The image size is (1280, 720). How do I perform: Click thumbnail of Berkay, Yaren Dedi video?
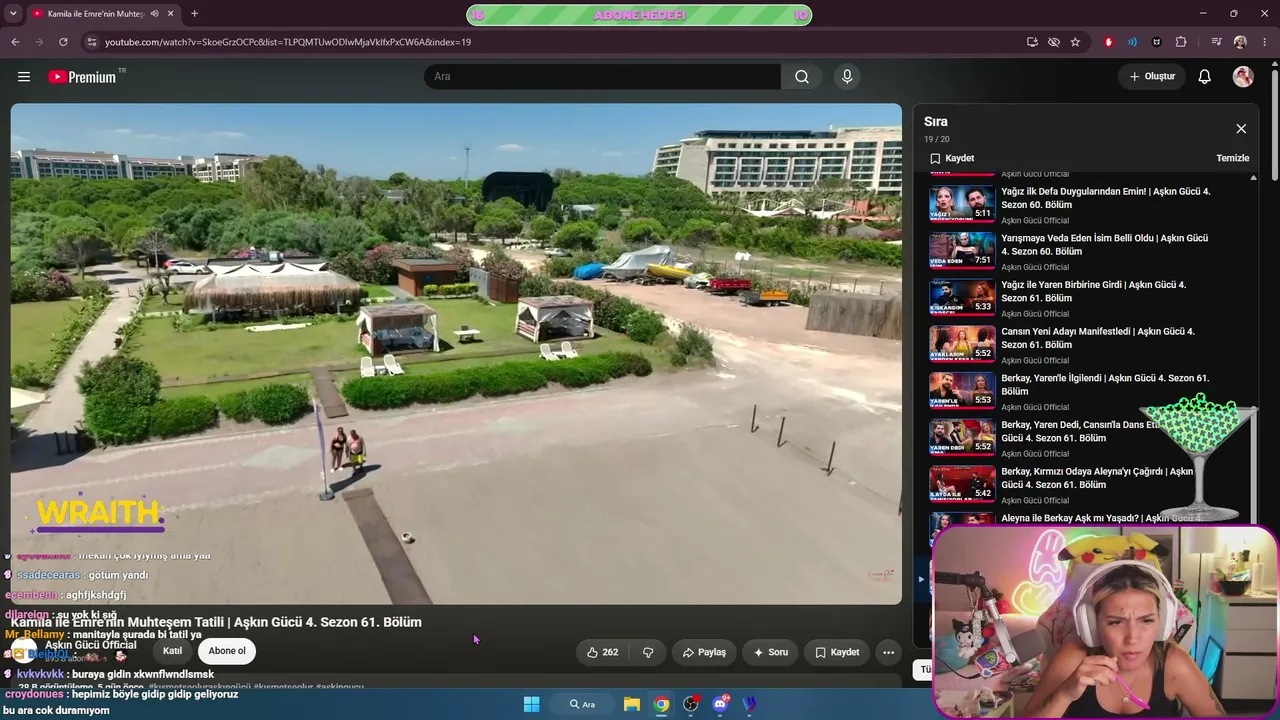(962, 437)
